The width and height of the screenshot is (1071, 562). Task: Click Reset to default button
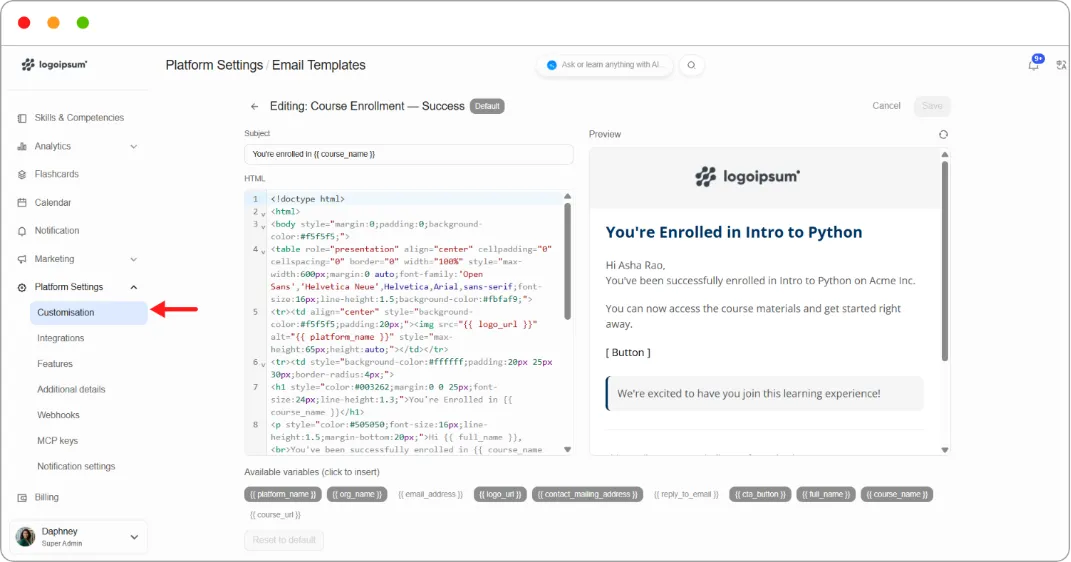284,540
